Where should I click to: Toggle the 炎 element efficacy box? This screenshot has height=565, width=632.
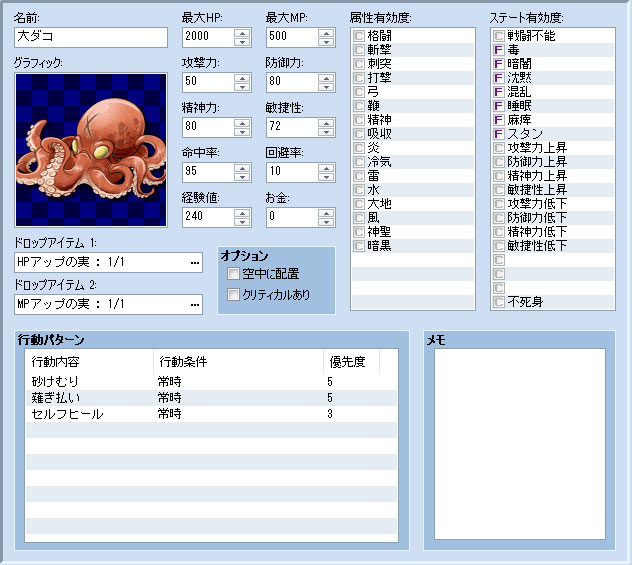coord(359,147)
